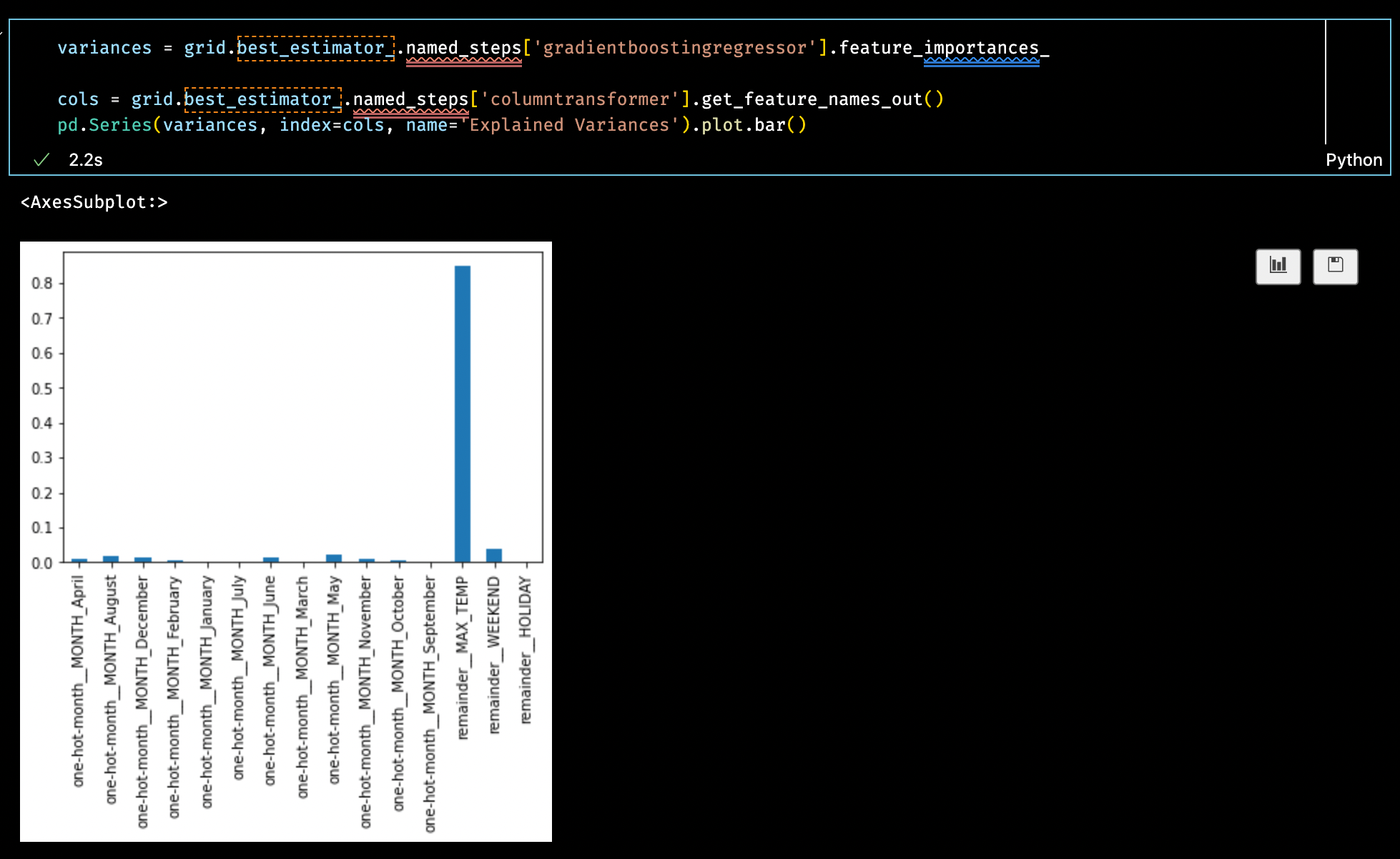Click index=cols argument in code

pyautogui.click(x=332, y=125)
